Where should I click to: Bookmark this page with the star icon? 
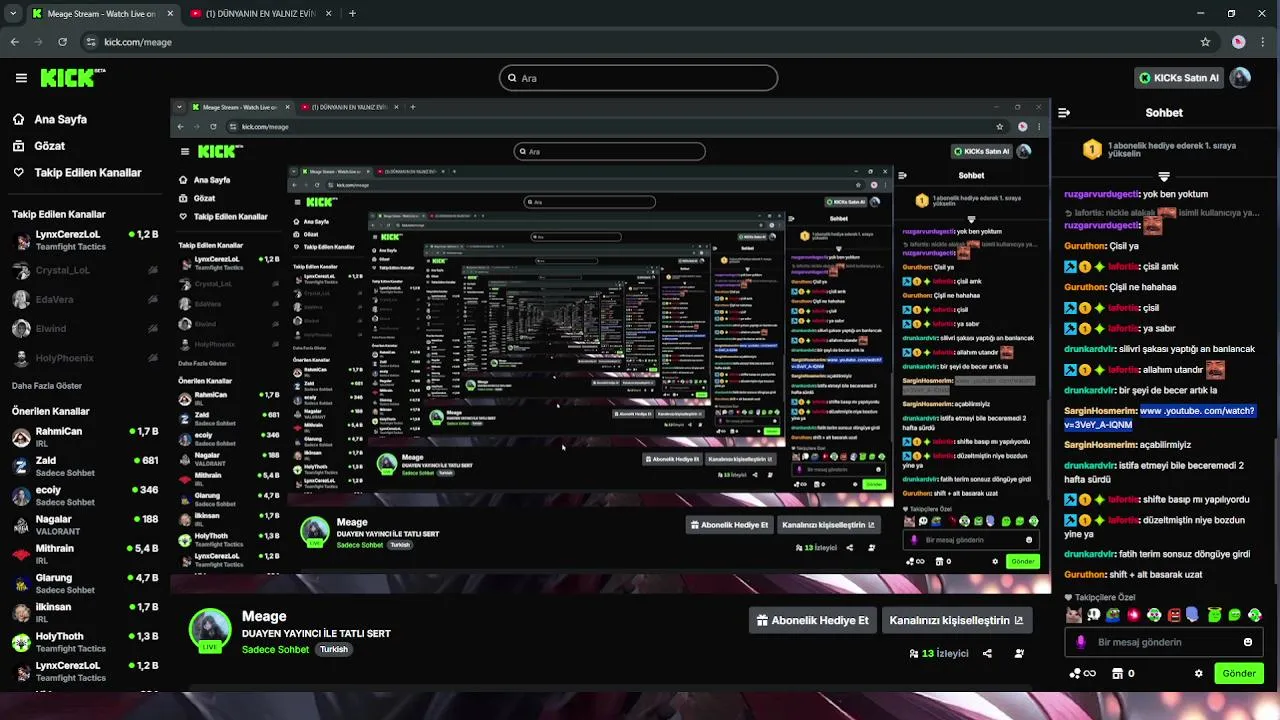tap(1205, 42)
